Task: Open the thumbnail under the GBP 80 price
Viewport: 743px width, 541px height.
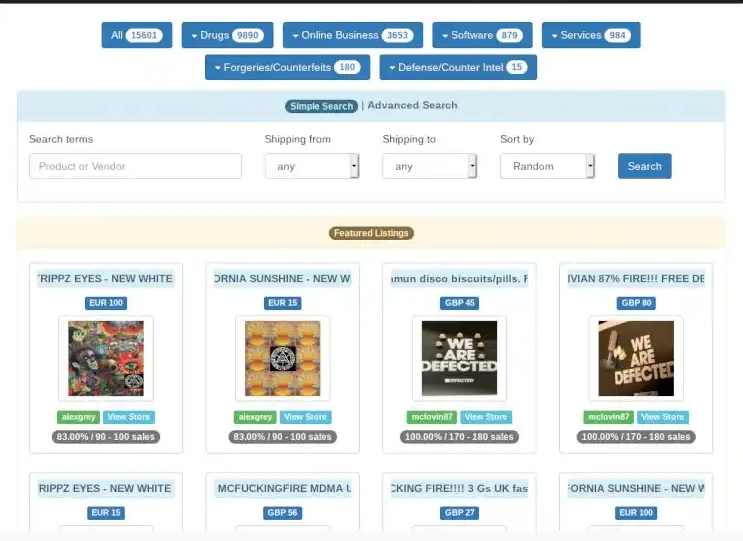Action: coord(636,359)
